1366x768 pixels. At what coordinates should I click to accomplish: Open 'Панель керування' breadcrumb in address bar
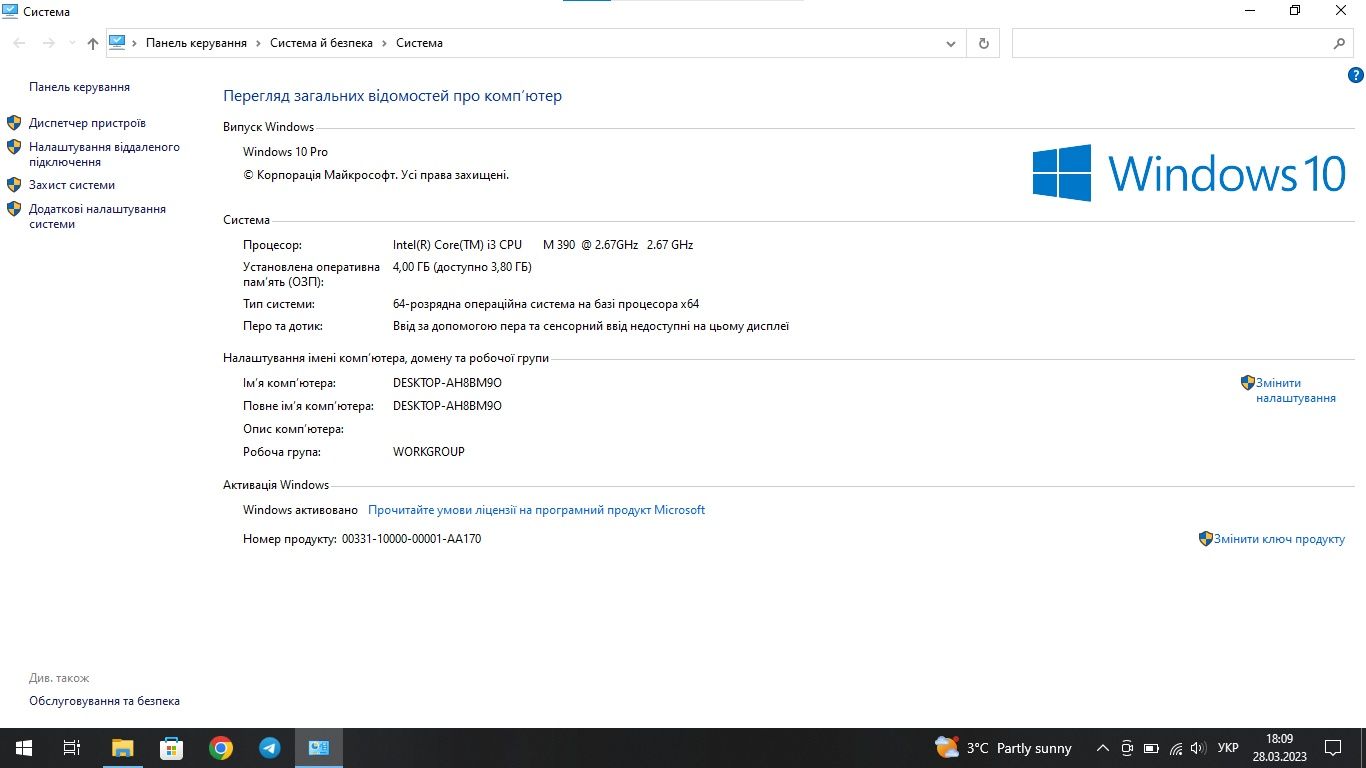point(196,43)
